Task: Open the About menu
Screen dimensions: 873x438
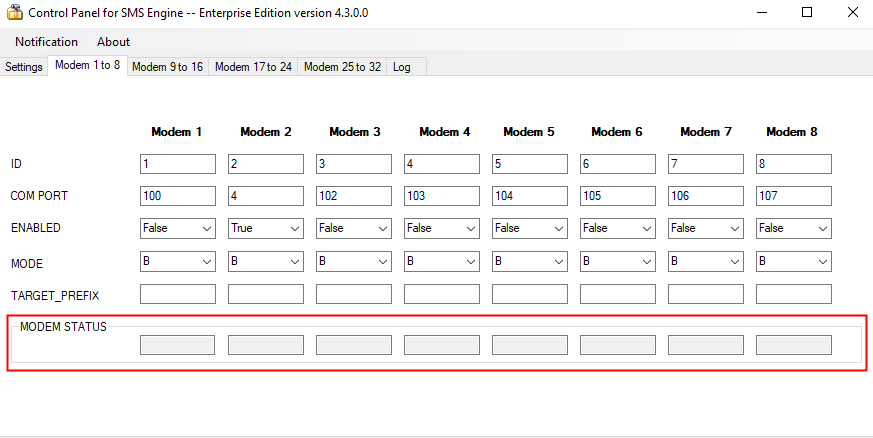Action: 113,42
